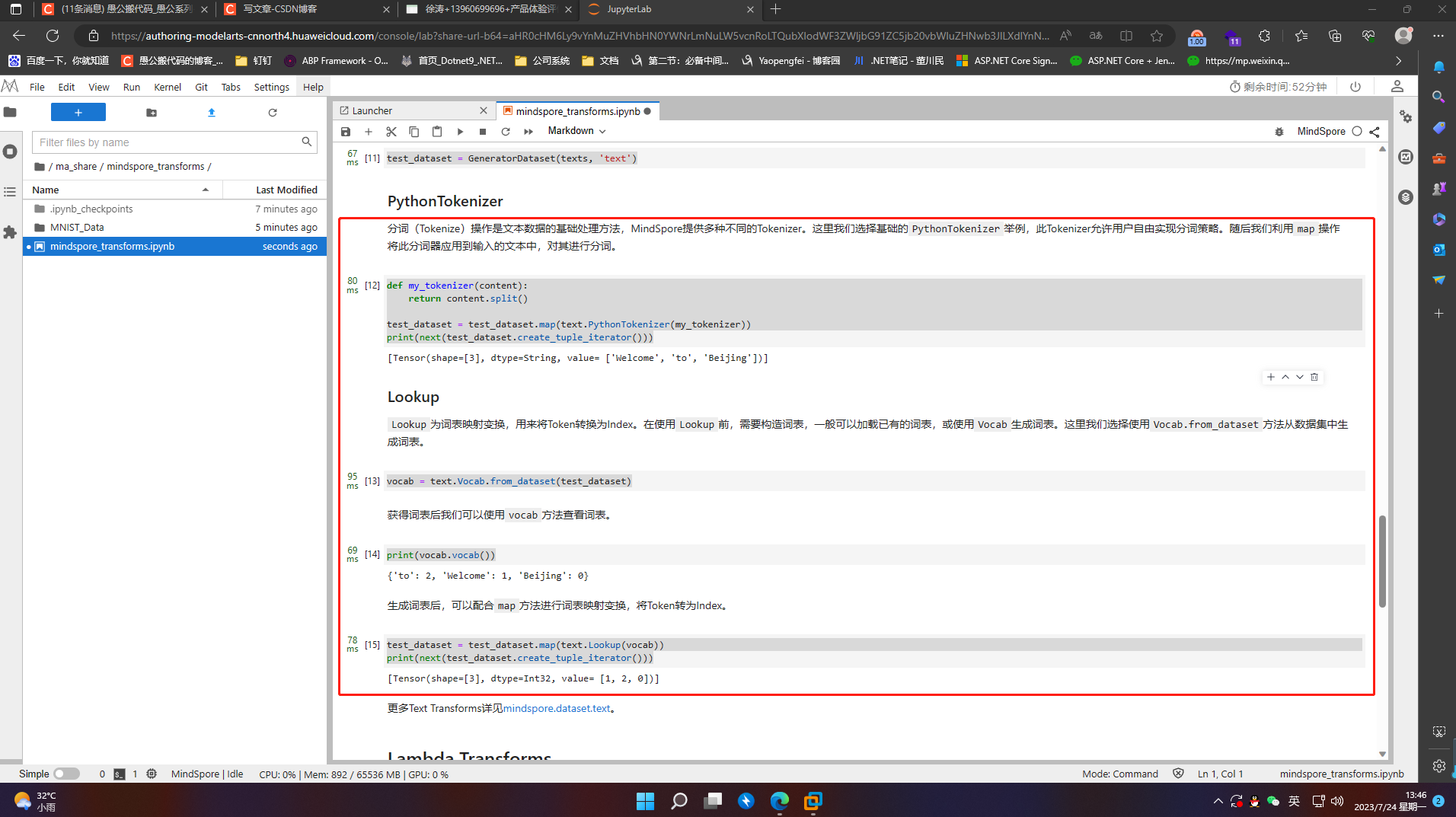Interrupt the kernel with stop icon
This screenshot has height=817, width=1456.
pos(483,132)
